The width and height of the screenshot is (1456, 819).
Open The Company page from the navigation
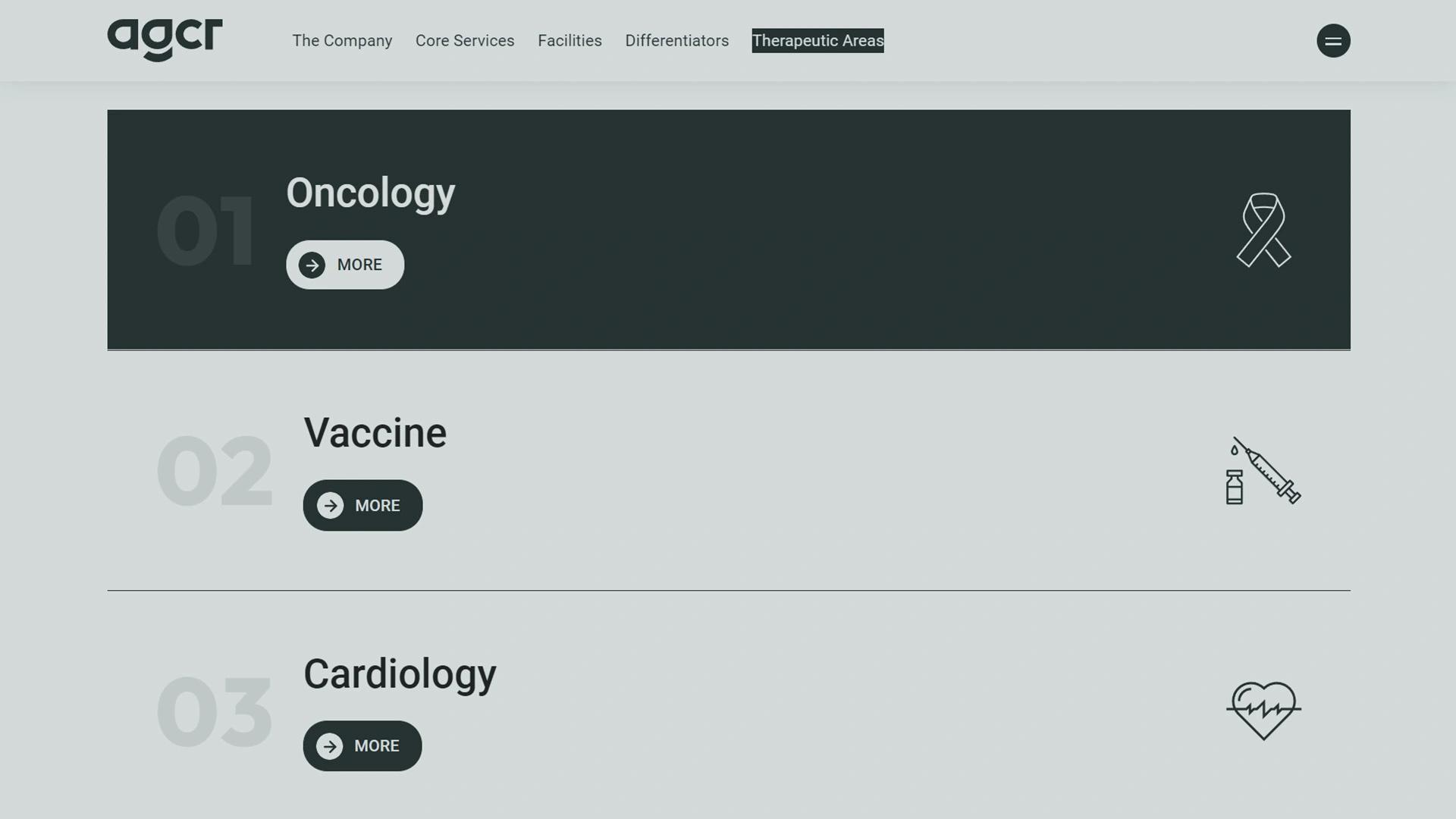pos(342,41)
